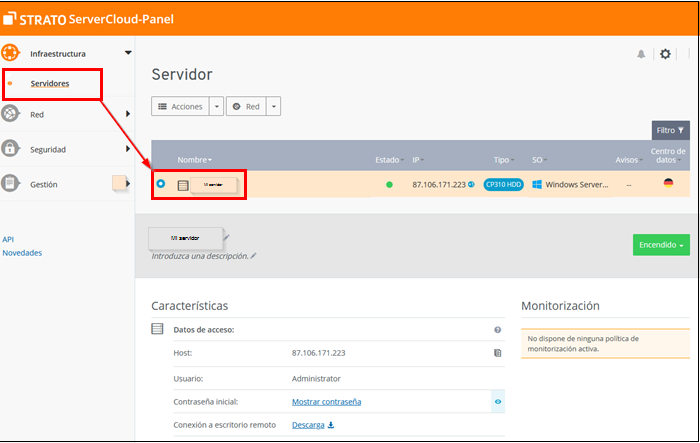The height and width of the screenshot is (443, 700).
Task: Open the Encendido power state dropdown
Action: (x=661, y=245)
